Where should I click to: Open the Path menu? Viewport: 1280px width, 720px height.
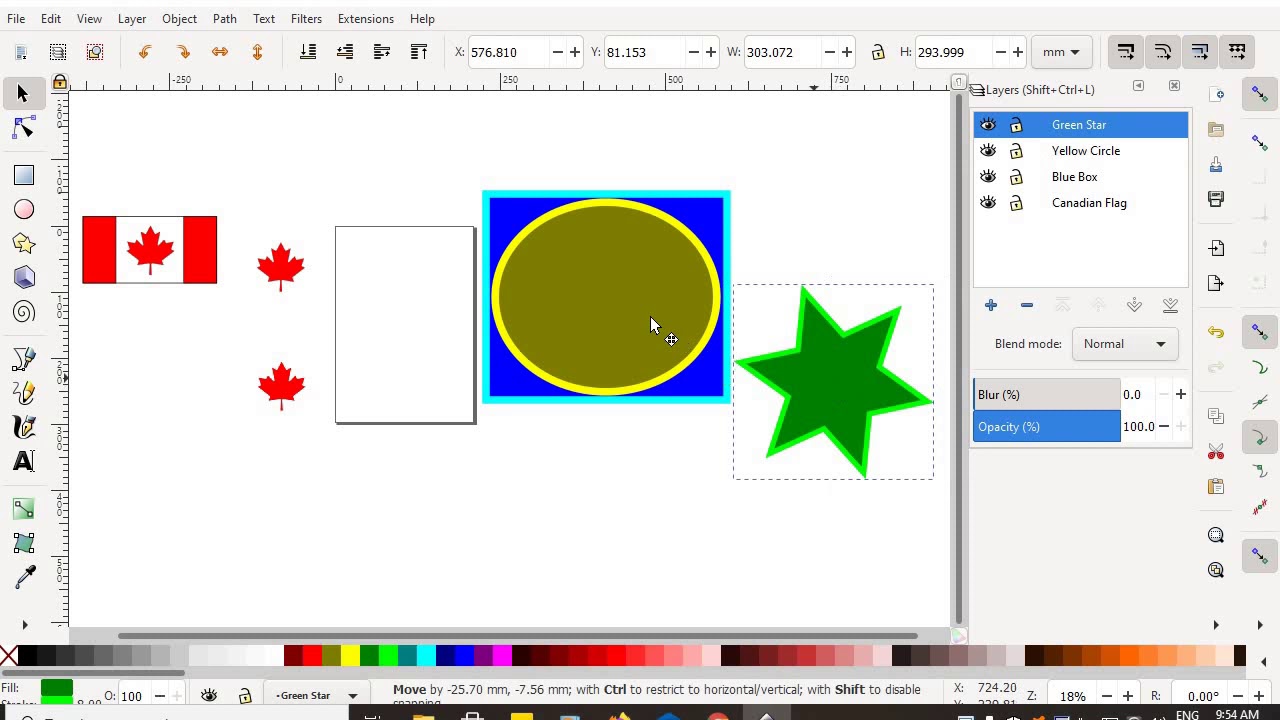click(225, 19)
